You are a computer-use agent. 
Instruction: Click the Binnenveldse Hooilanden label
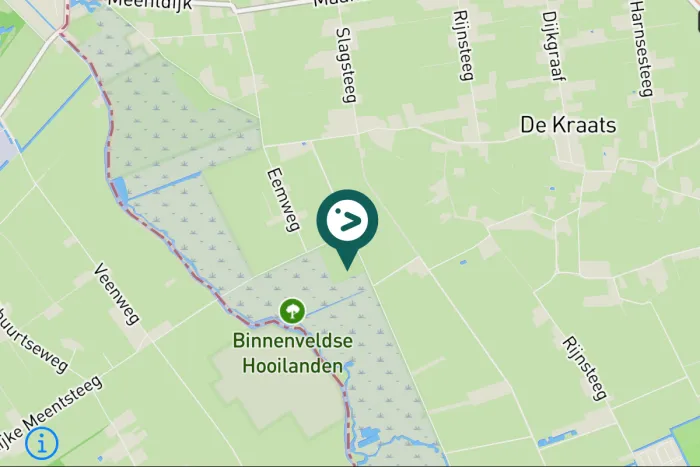click(292, 353)
